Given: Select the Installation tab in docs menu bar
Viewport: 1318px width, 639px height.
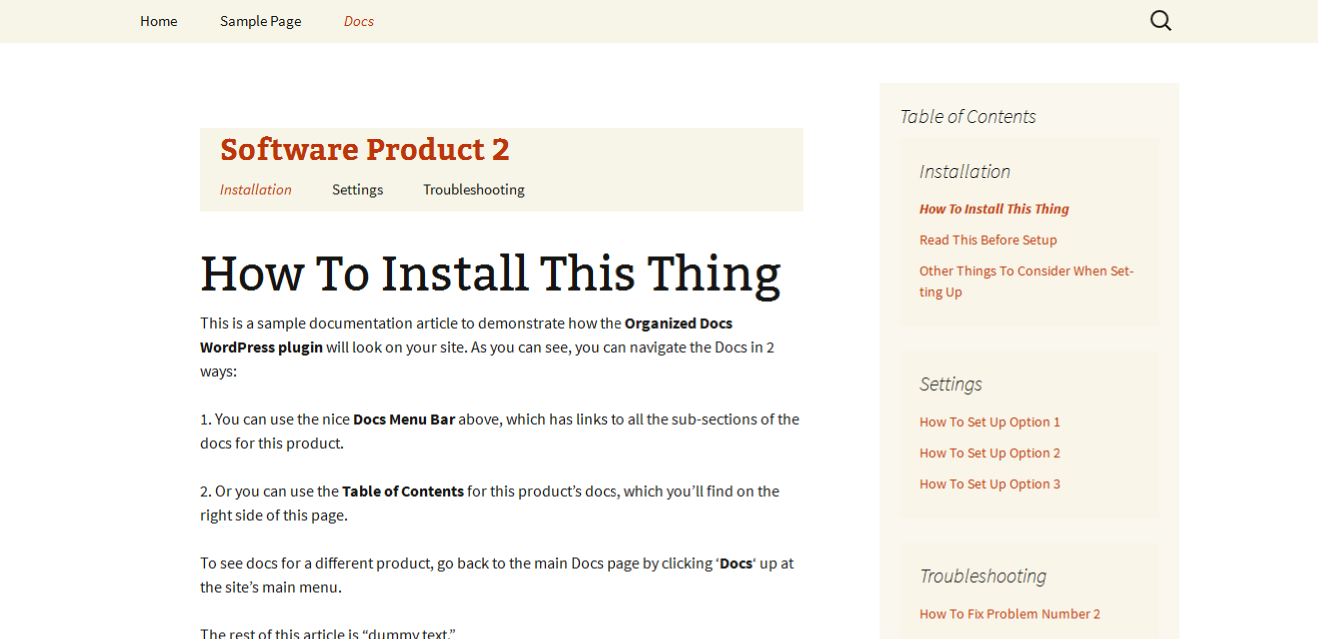Looking at the screenshot, I should 256,189.
